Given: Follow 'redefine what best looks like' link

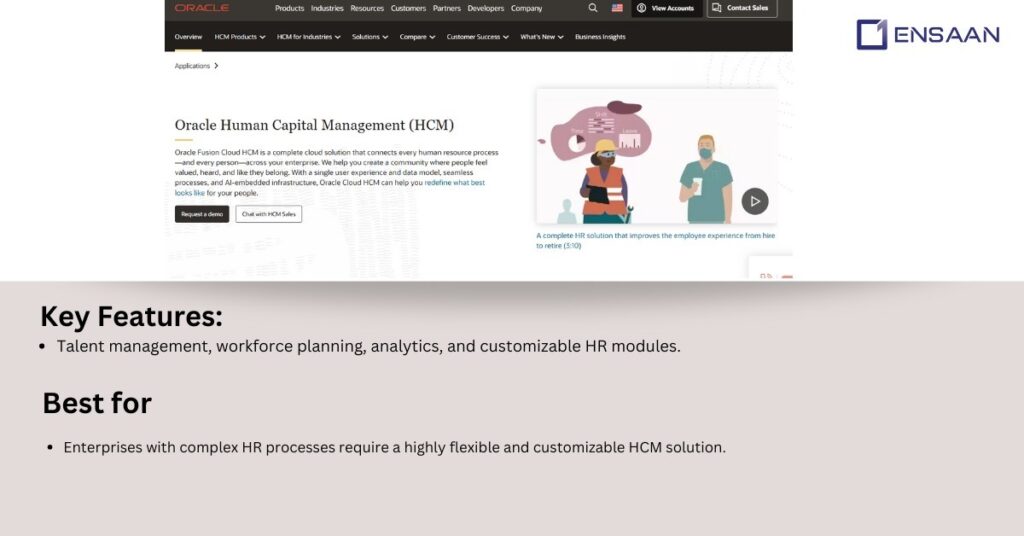Looking at the screenshot, I should 455,183.
